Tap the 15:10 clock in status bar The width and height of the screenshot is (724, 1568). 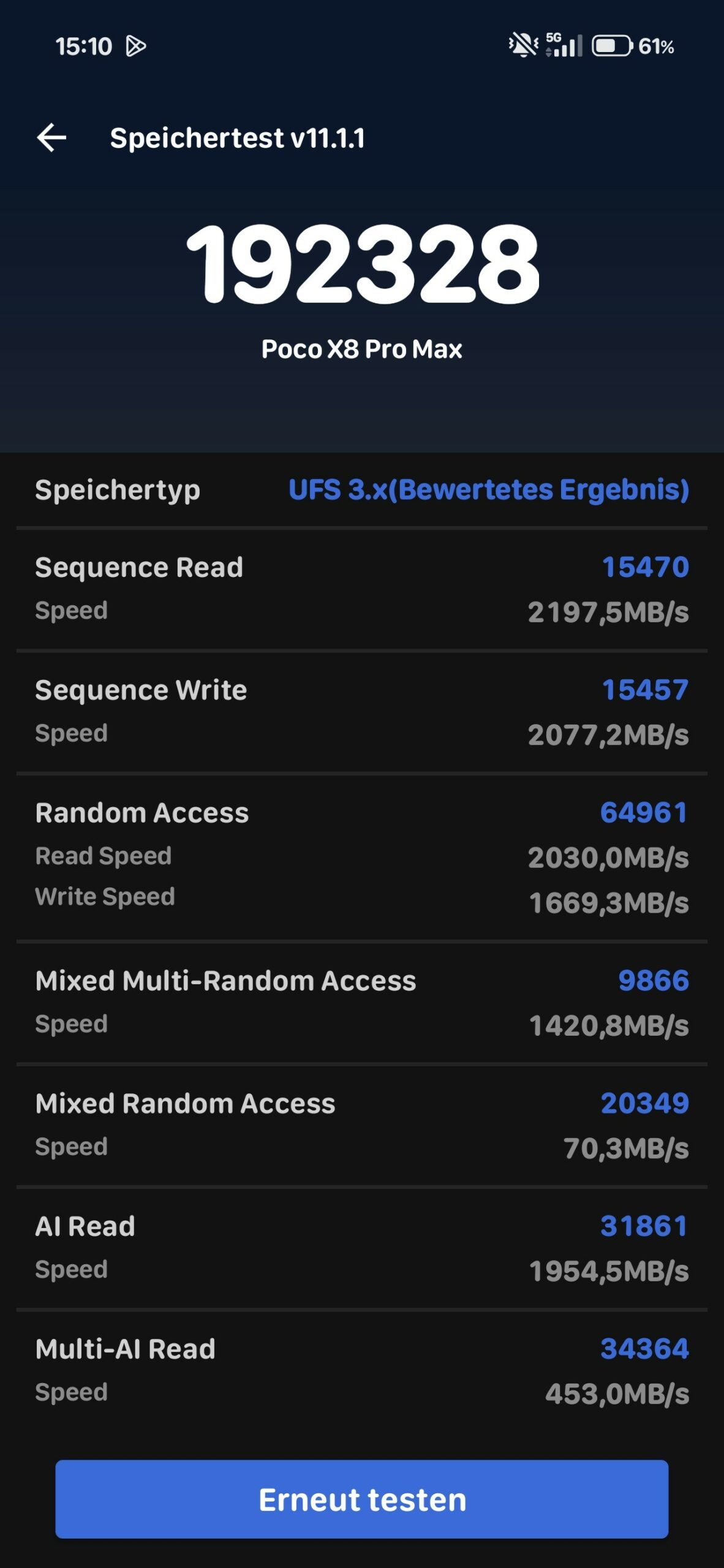[x=84, y=47]
